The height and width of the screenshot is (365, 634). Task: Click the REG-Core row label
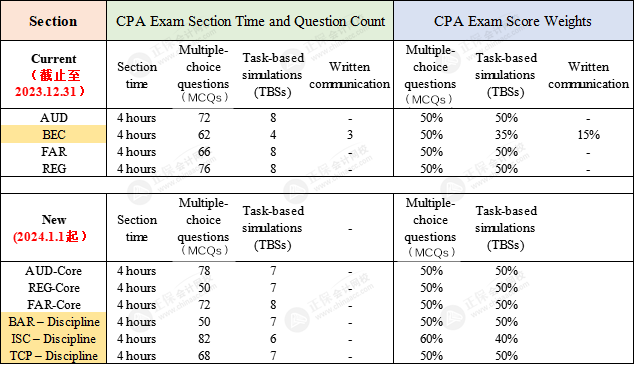point(53,288)
